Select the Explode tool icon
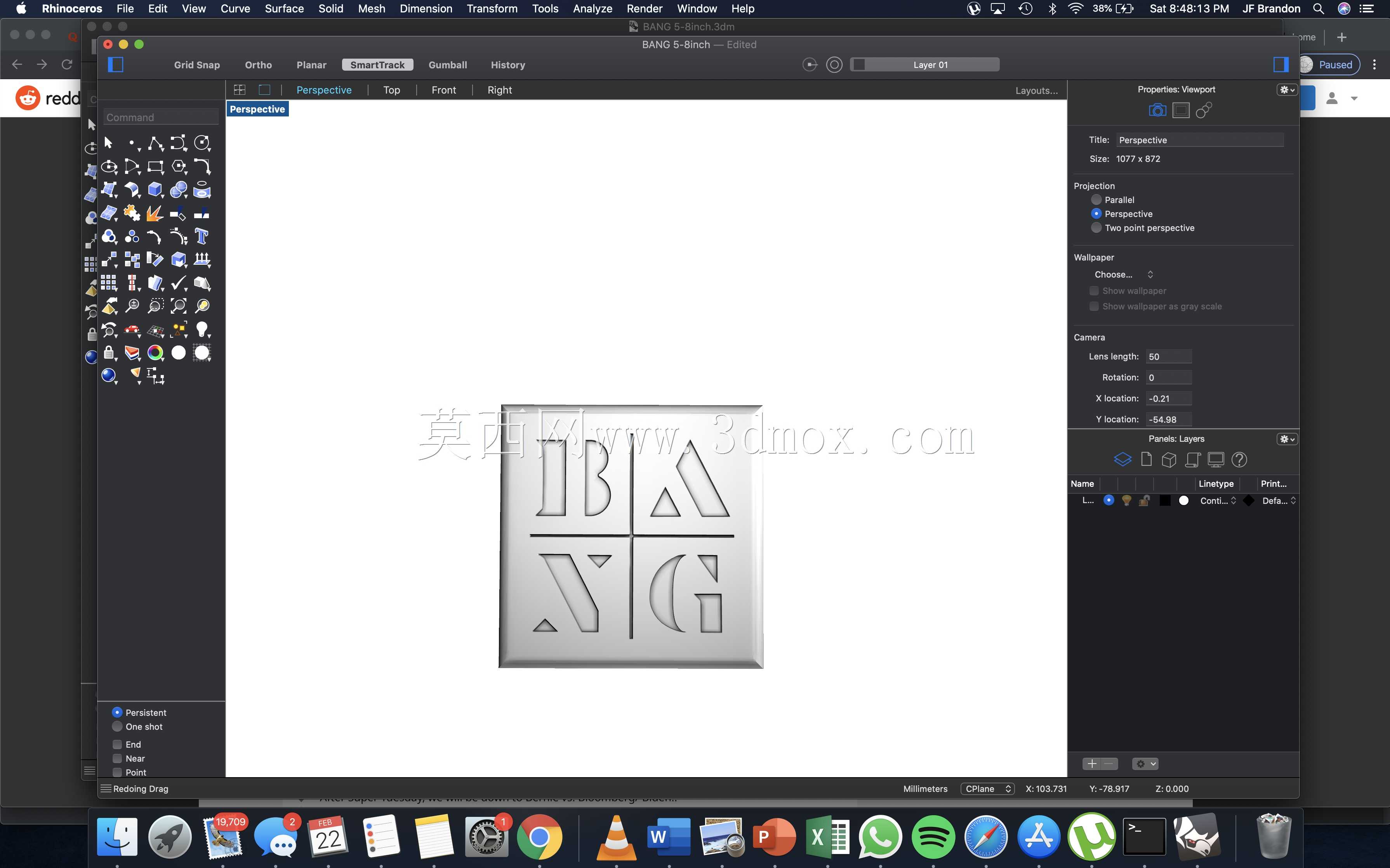Viewport: 1390px width, 868px height. (156, 213)
